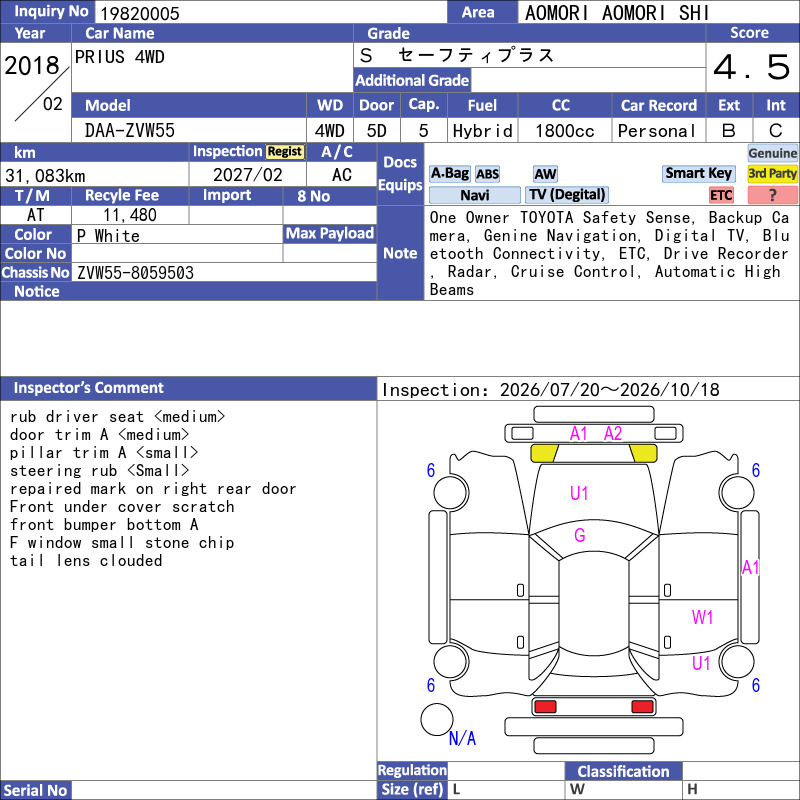Click the right red tail lamp on diagram
The width and height of the screenshot is (800, 800).
(642, 707)
